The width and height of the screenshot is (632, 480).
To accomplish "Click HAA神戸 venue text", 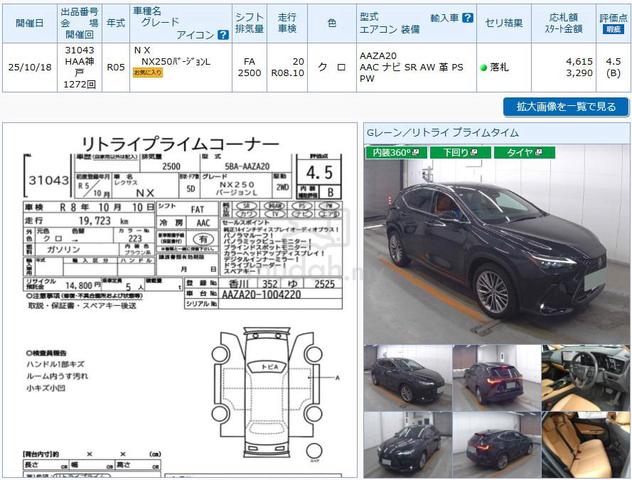I will tap(80, 67).
